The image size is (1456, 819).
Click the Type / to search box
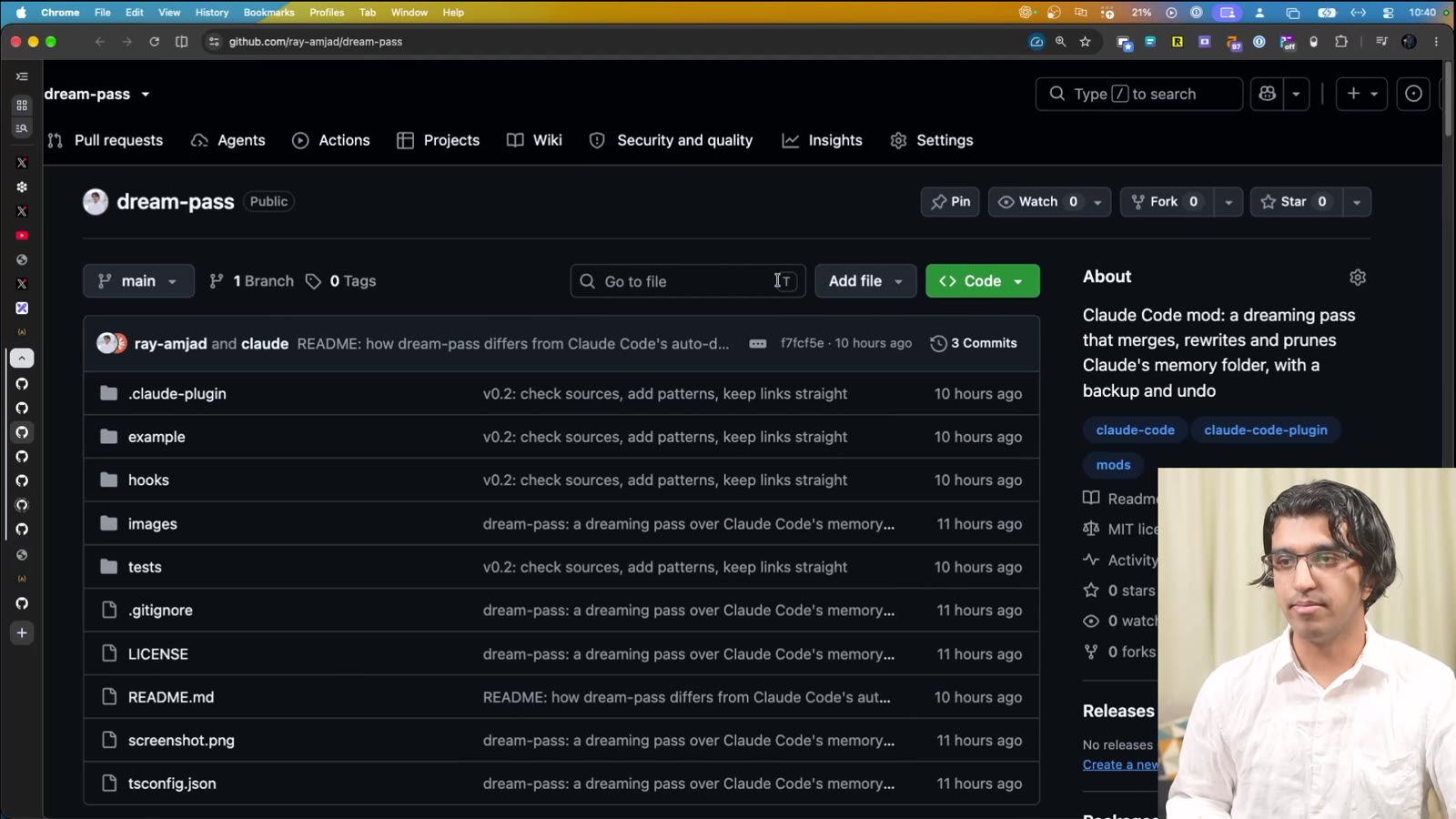[x=1138, y=94]
